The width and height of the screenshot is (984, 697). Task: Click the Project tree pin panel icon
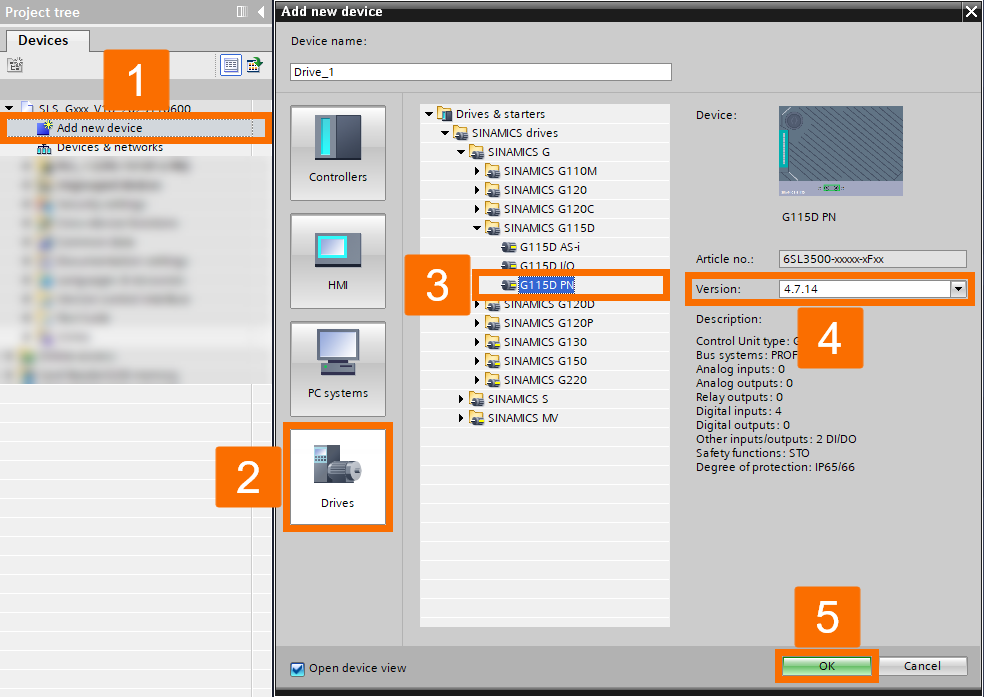pos(242,12)
